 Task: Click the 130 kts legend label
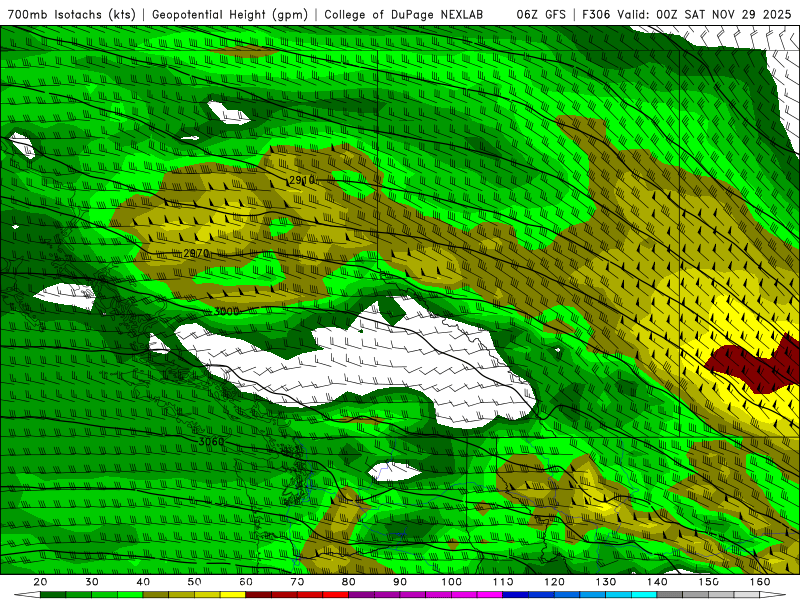[606, 582]
